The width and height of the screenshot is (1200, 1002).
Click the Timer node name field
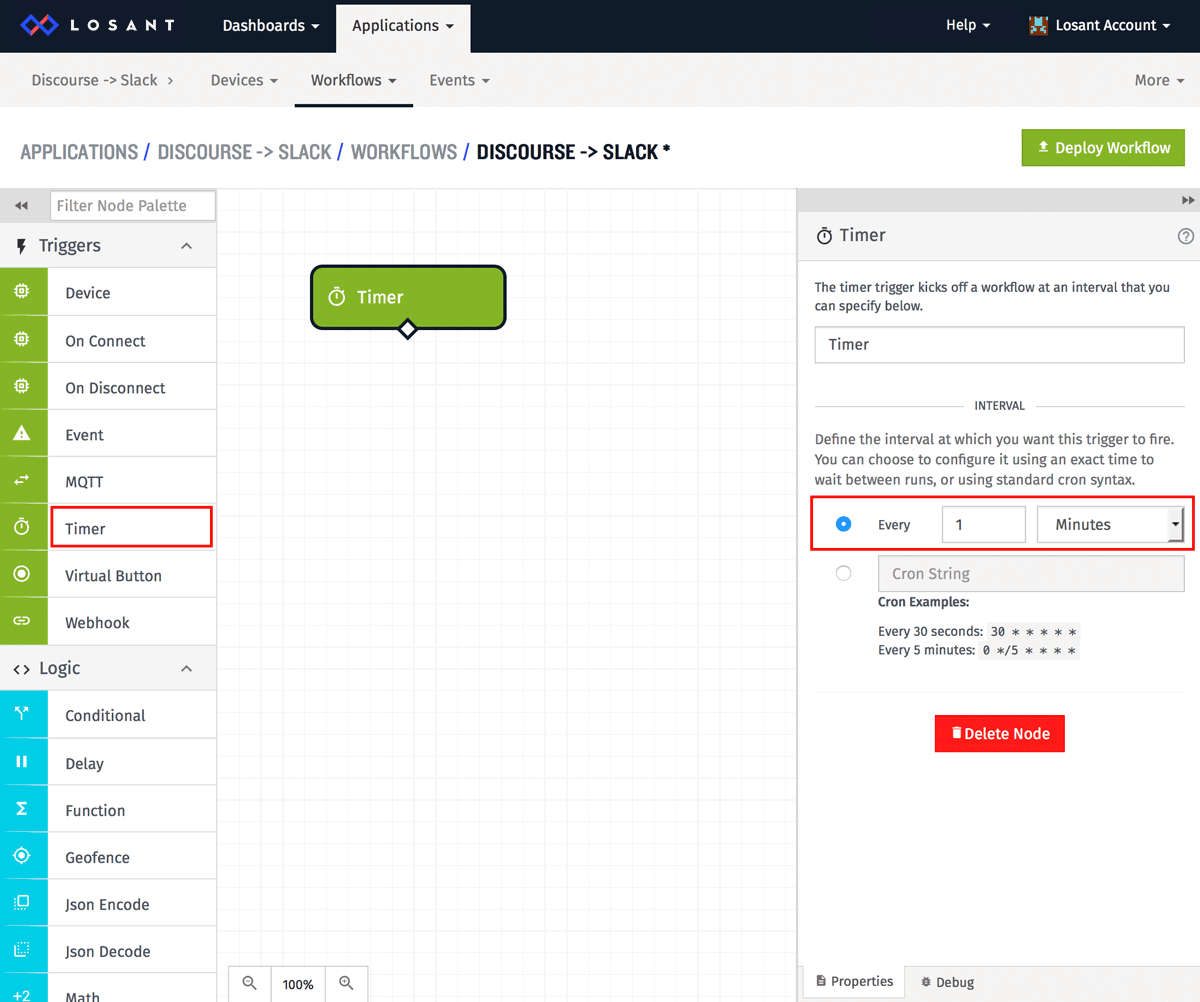999,344
